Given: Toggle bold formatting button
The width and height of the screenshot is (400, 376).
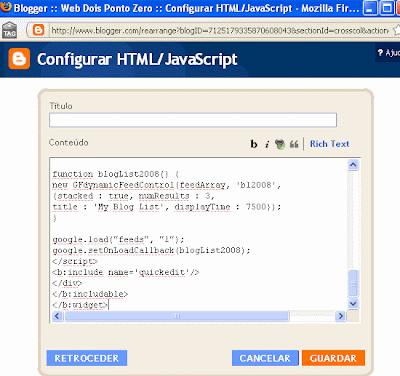Looking at the screenshot, I should click(254, 144).
